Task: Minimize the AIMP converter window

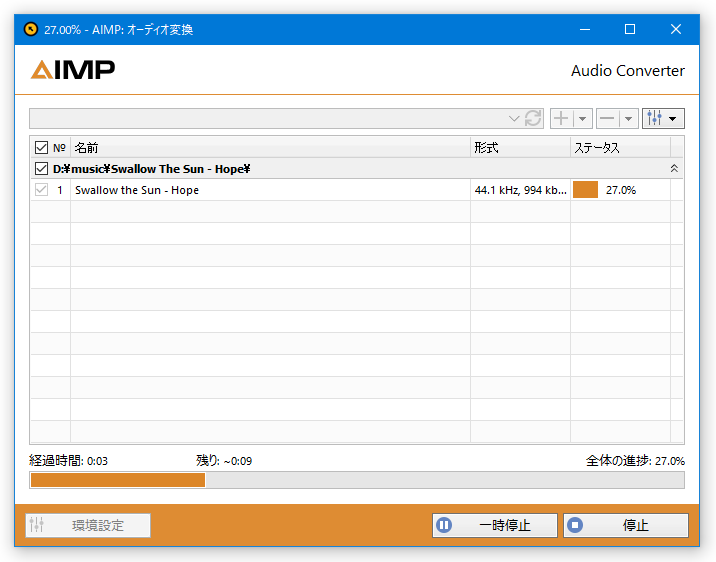Action: point(584,29)
